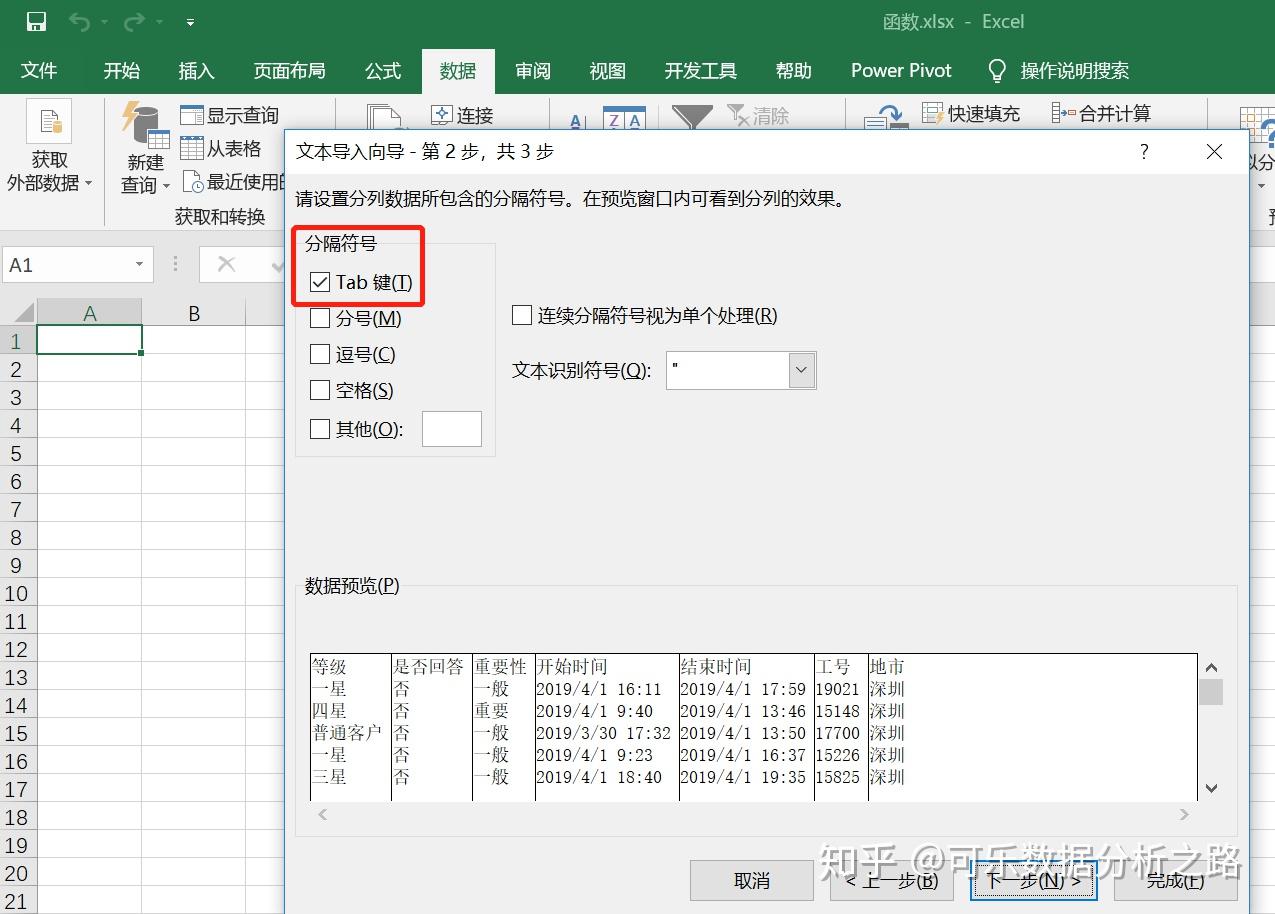Viewport: 1275px width, 914px height.
Task: Click the preview vertical scrollbar thumb
Action: [x=1211, y=692]
